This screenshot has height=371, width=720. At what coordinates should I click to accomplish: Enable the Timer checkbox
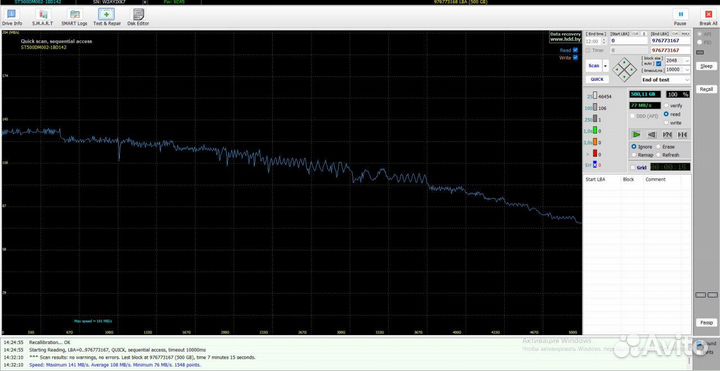point(588,50)
